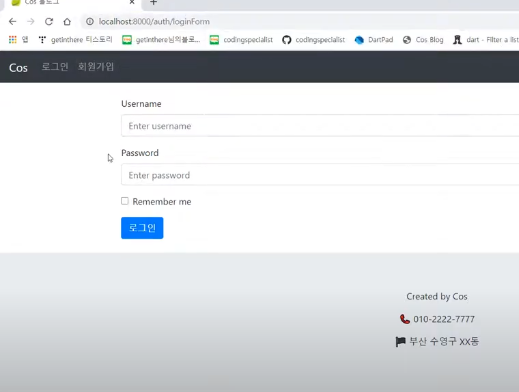Click the blue 로그인 submit button
The image size is (519, 392).
click(x=142, y=228)
